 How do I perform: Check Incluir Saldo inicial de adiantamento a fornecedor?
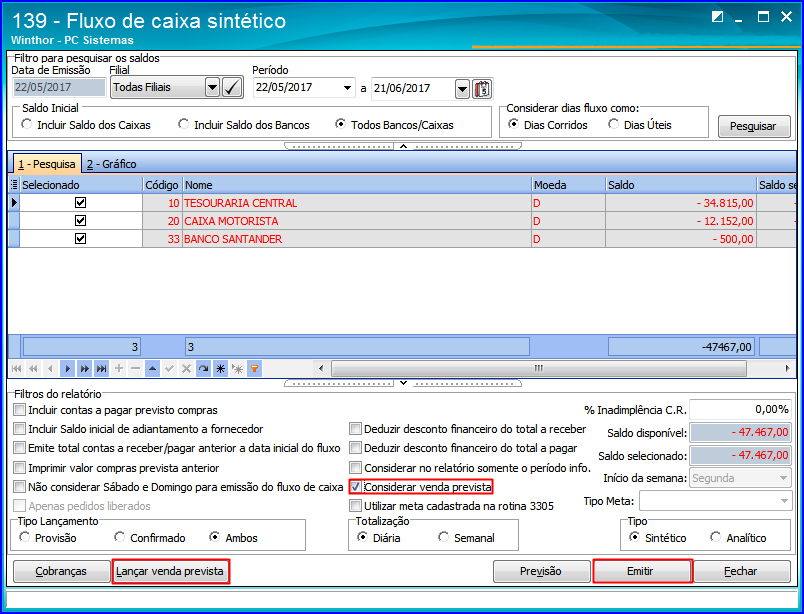pyautogui.click(x=19, y=429)
